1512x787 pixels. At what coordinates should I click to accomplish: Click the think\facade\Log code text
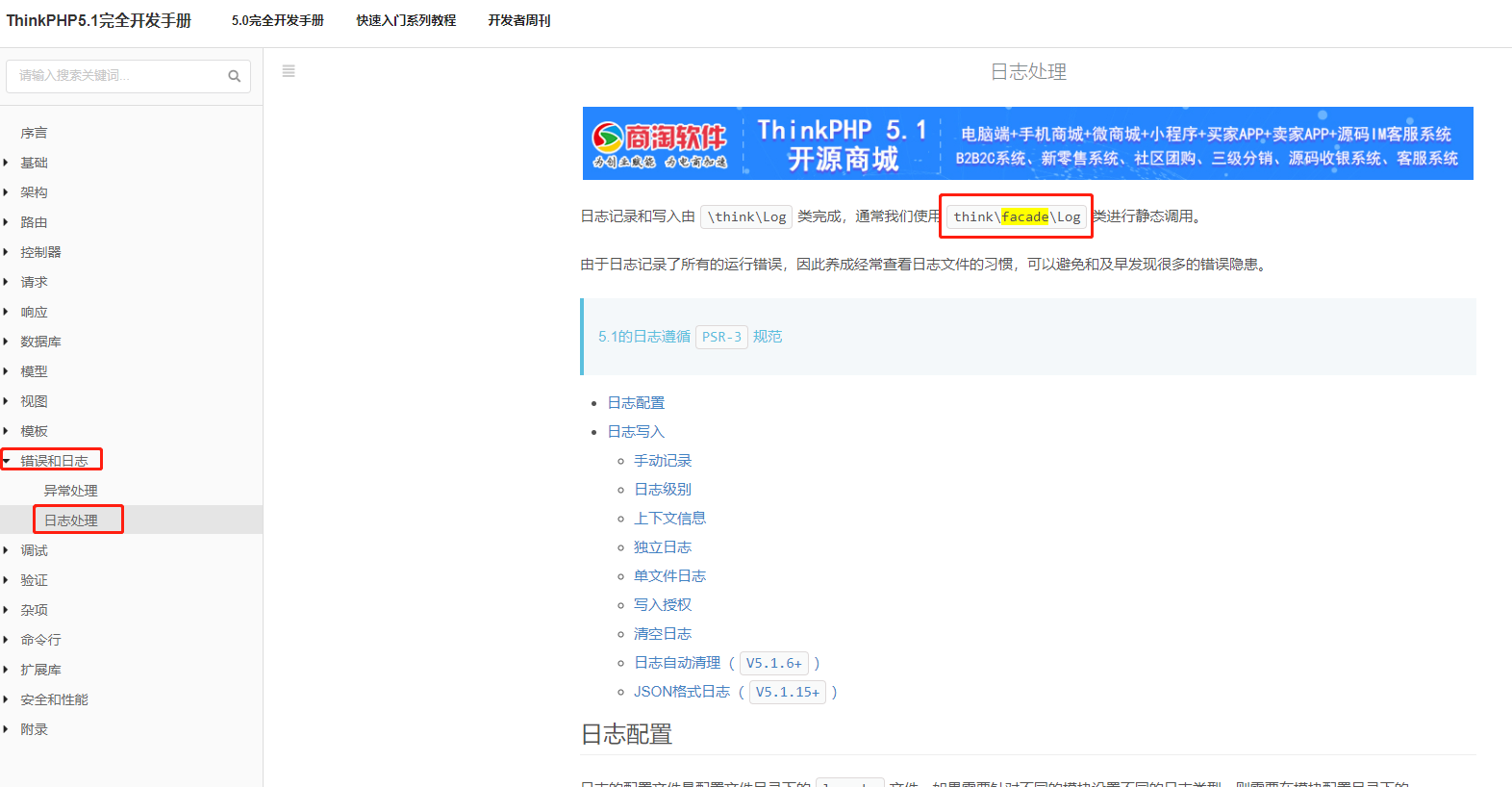click(1017, 216)
